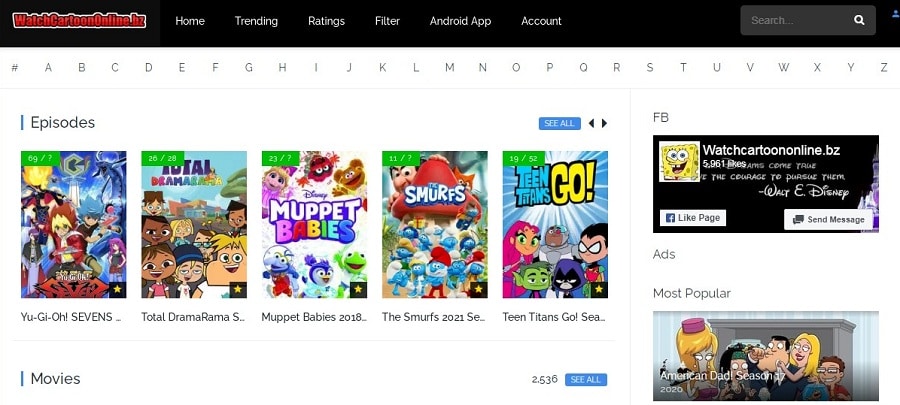Filter titles by letter G

pos(249,68)
